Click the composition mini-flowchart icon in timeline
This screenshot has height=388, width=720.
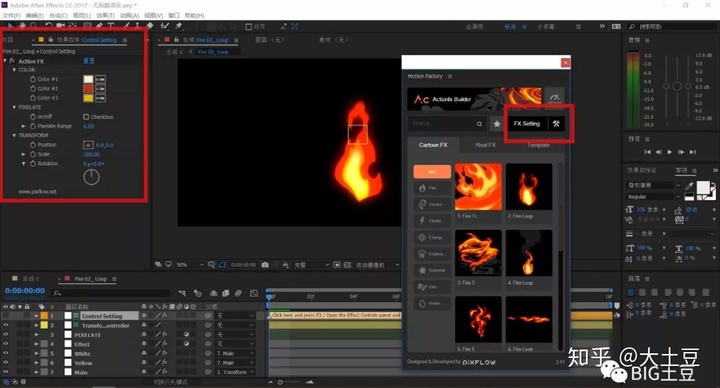click(182, 293)
